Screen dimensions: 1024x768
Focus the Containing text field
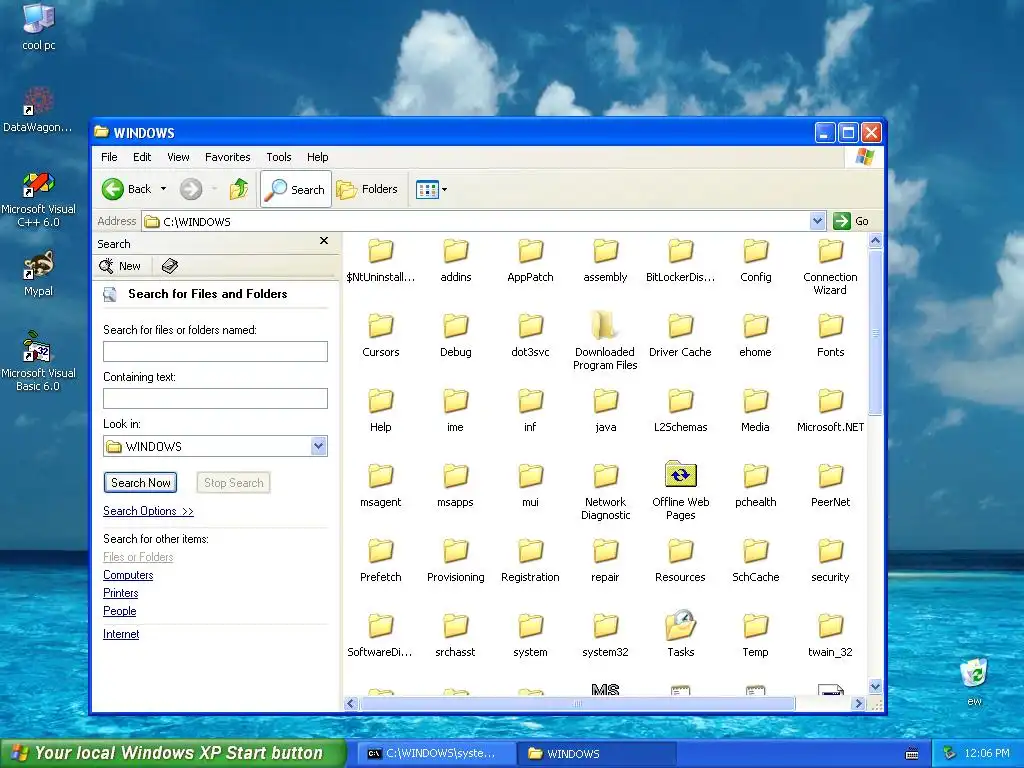click(x=216, y=398)
